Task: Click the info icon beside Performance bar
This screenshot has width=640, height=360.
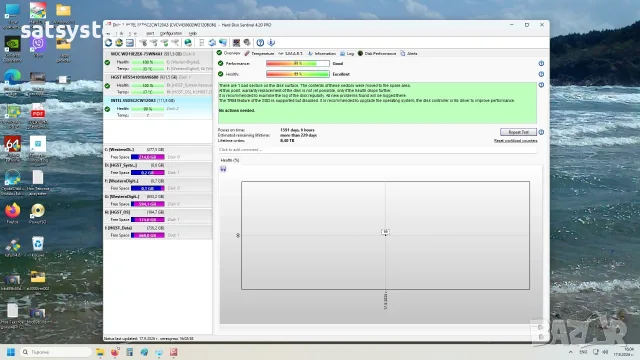Action: pyautogui.click(x=541, y=64)
